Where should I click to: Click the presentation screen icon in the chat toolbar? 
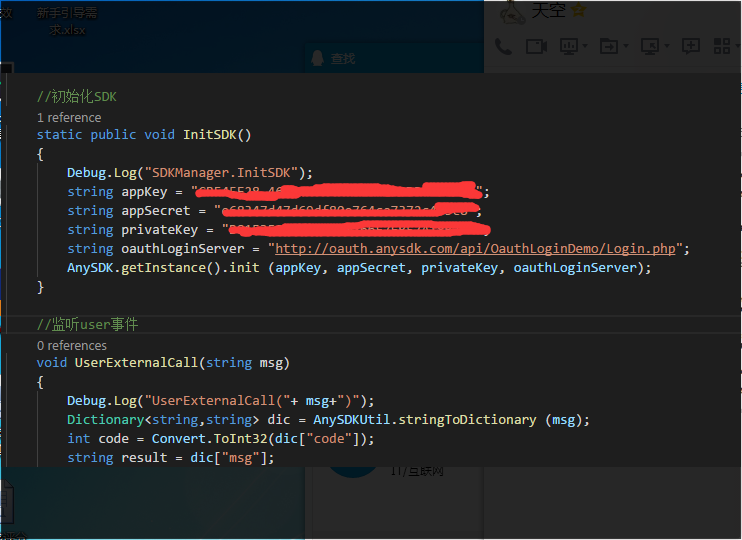(568, 46)
